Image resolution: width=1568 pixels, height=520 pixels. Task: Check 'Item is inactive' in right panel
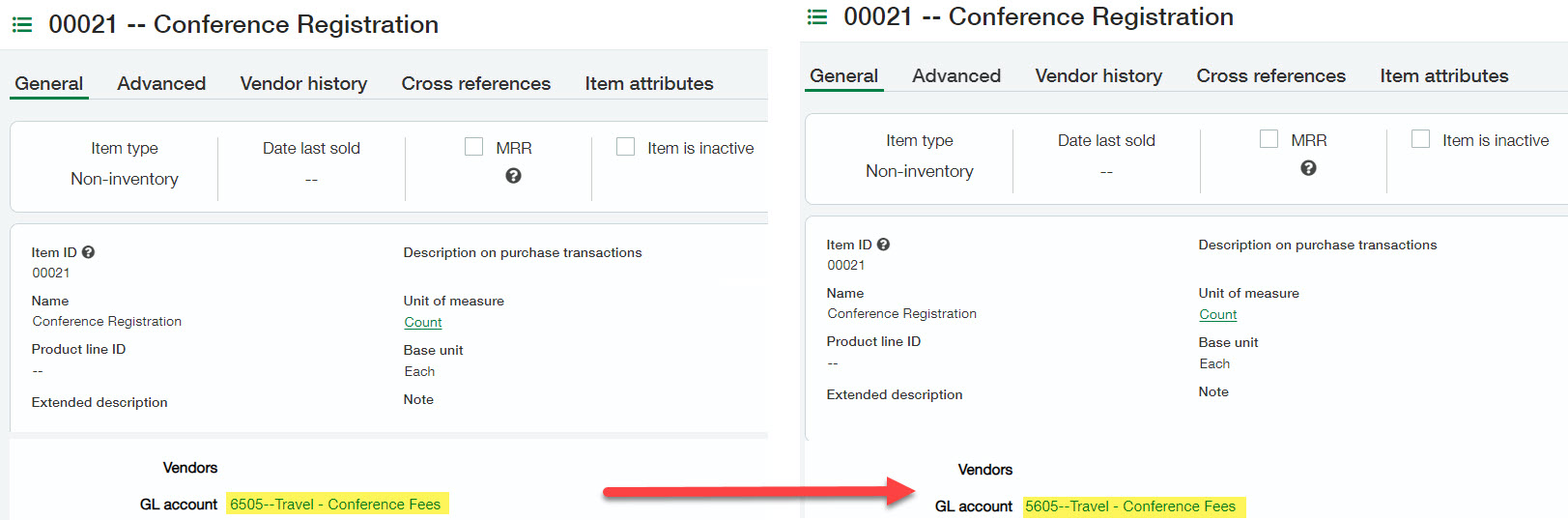point(1421,139)
